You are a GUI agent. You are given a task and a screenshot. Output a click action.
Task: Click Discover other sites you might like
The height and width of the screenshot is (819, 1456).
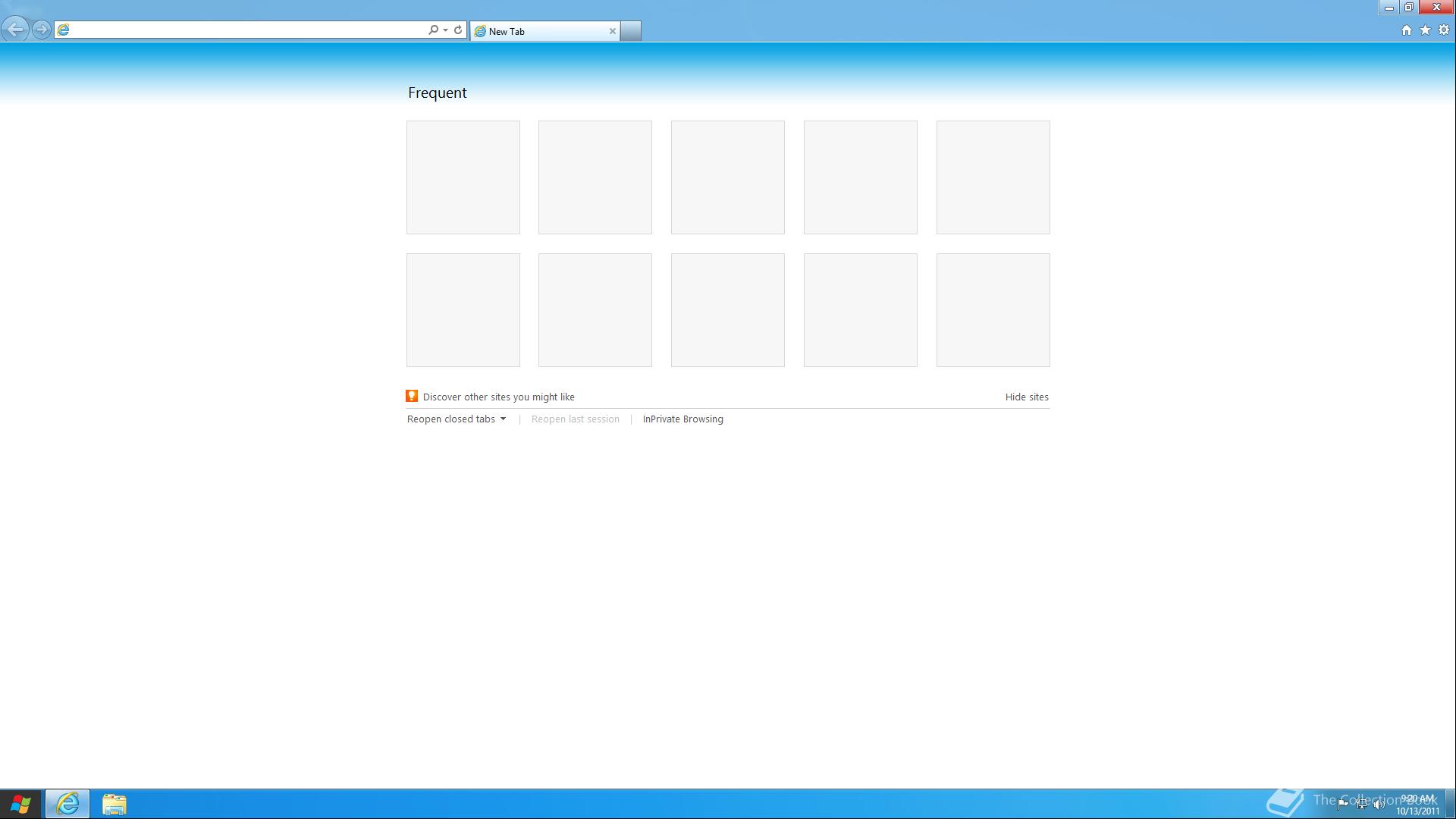point(498,397)
